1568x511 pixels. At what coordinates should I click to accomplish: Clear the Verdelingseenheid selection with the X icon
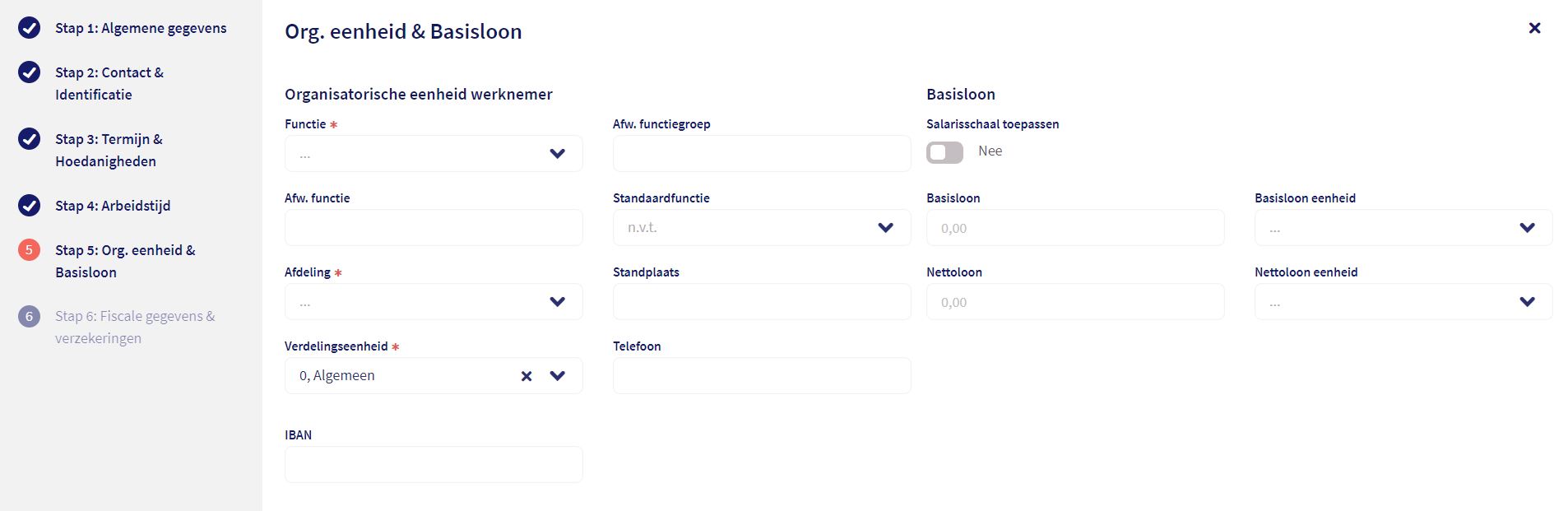(x=527, y=376)
